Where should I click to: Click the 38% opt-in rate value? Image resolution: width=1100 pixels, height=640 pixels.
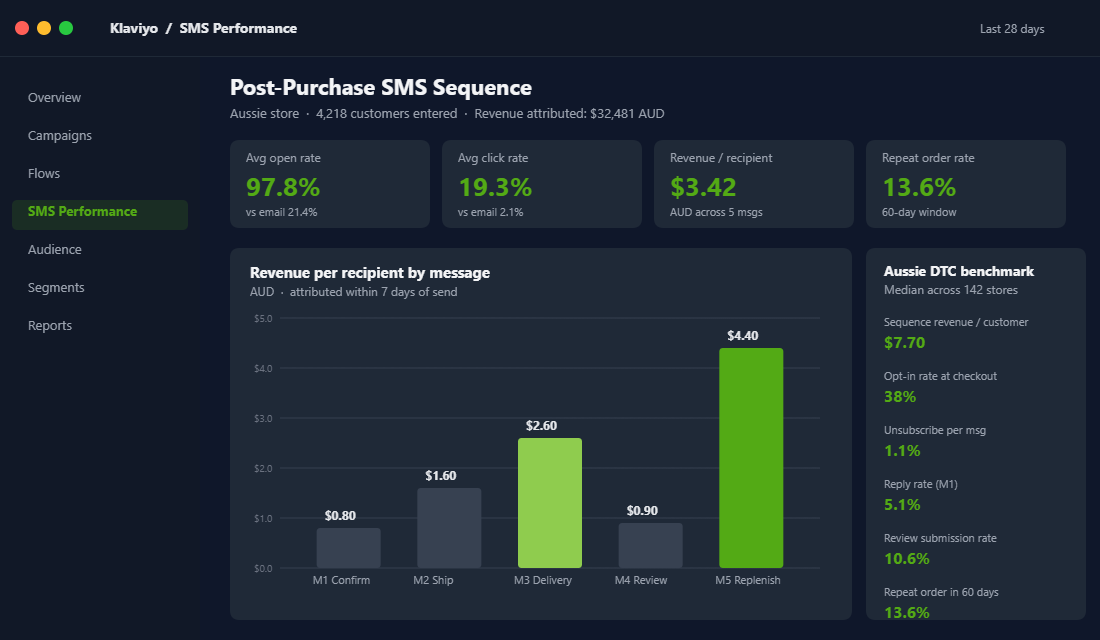pos(900,397)
